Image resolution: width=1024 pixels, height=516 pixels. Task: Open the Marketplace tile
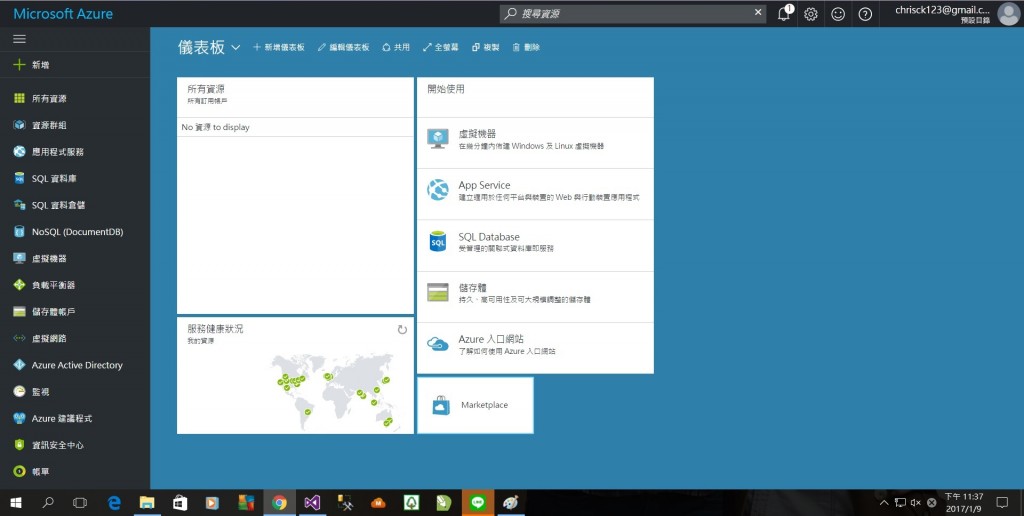coord(475,405)
